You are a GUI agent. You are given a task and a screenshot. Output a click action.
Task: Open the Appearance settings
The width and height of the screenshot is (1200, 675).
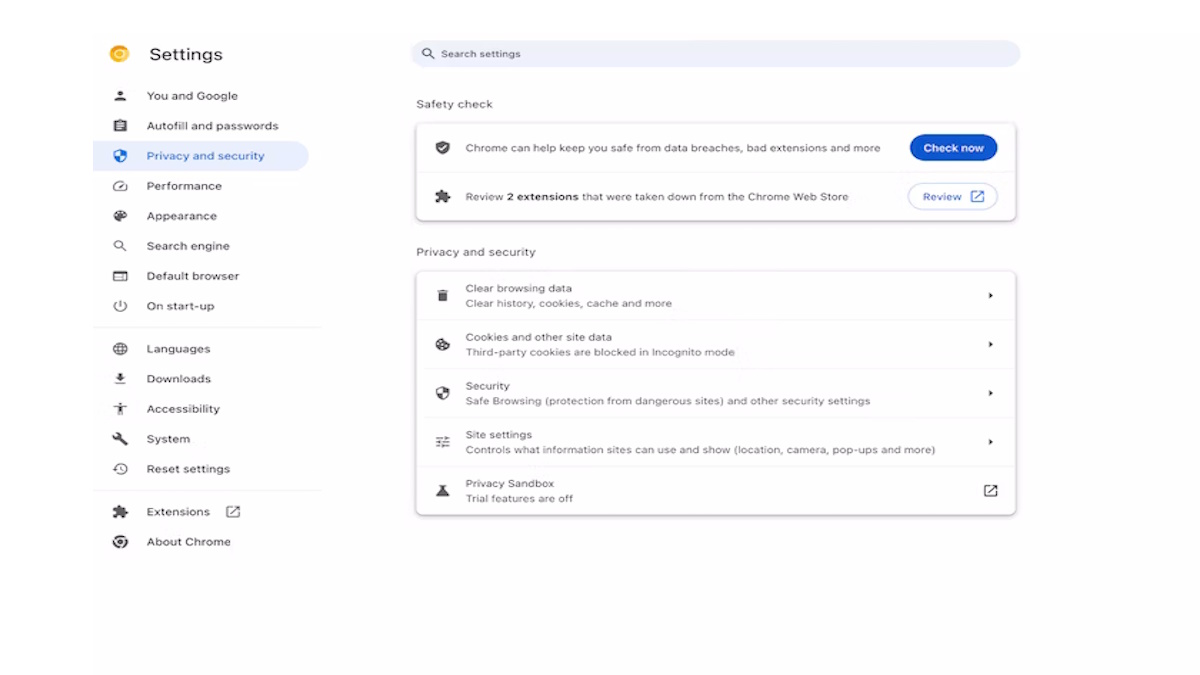[x=181, y=216]
